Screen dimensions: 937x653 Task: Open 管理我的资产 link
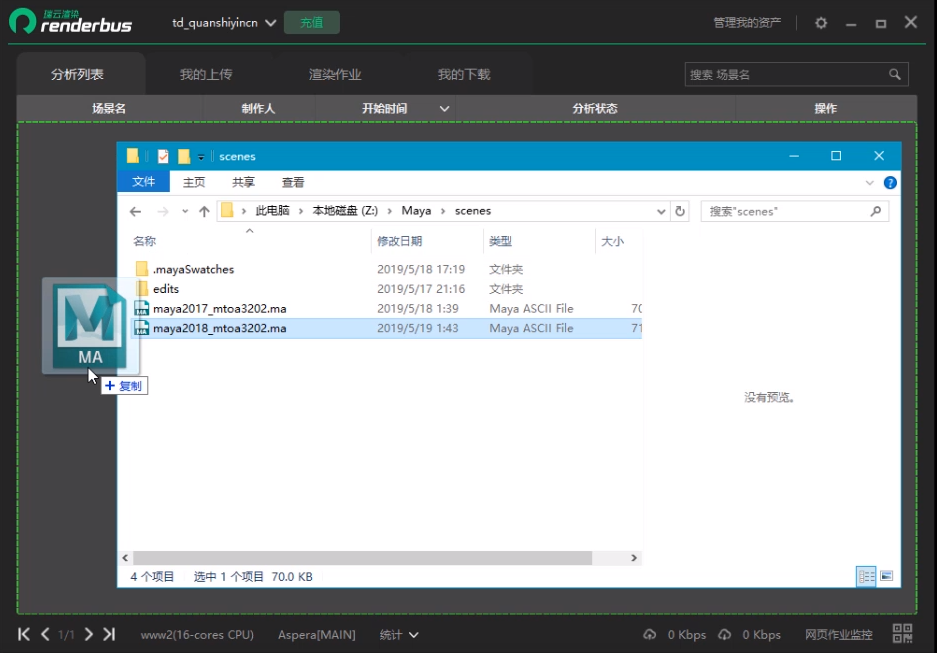point(747,23)
